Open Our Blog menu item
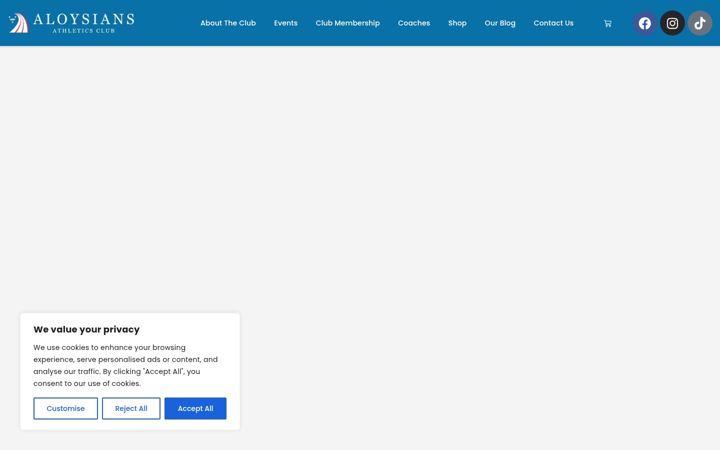Screen dimensions: 720x450 click(500, 23)
